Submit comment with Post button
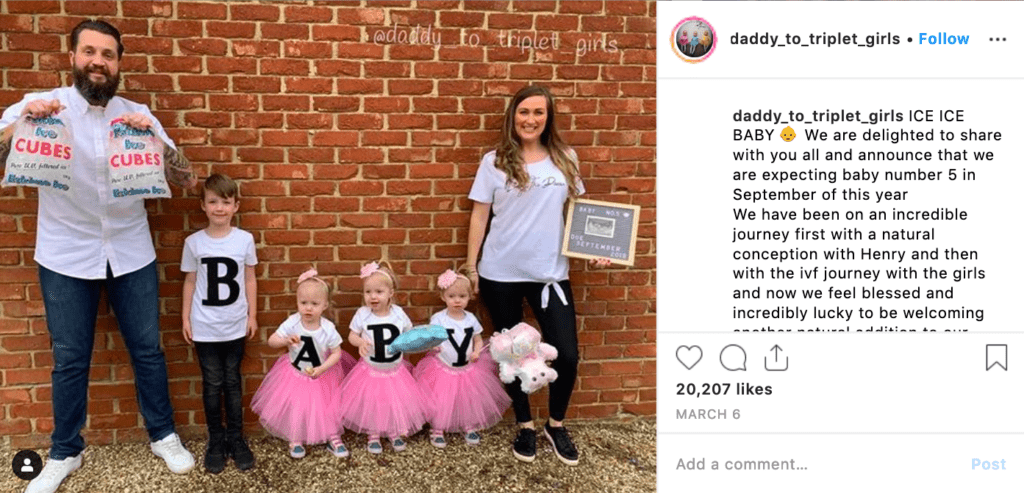 coord(988,464)
